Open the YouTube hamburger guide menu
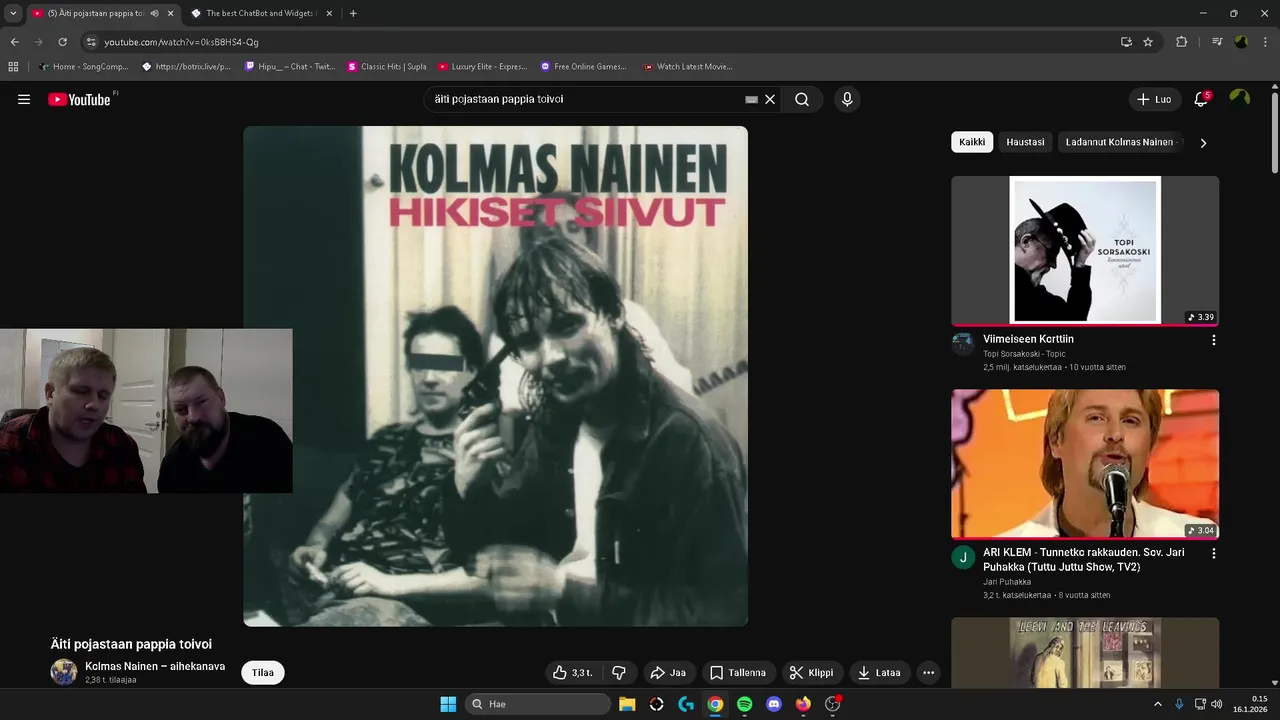 pyautogui.click(x=24, y=99)
